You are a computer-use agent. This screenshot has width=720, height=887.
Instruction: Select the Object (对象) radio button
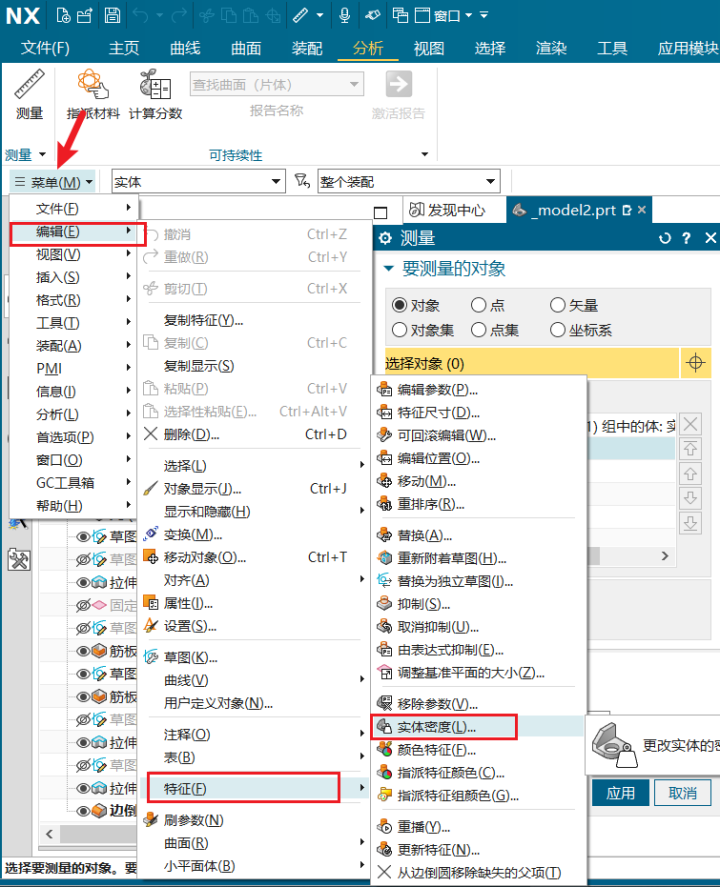tap(399, 305)
